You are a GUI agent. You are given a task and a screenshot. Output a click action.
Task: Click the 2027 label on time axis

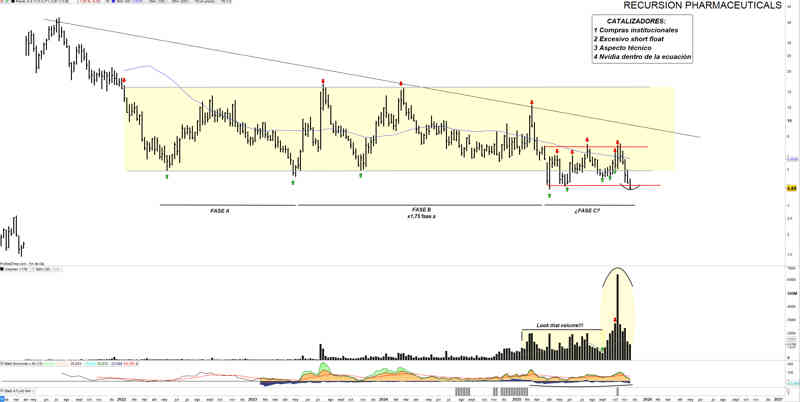click(778, 398)
